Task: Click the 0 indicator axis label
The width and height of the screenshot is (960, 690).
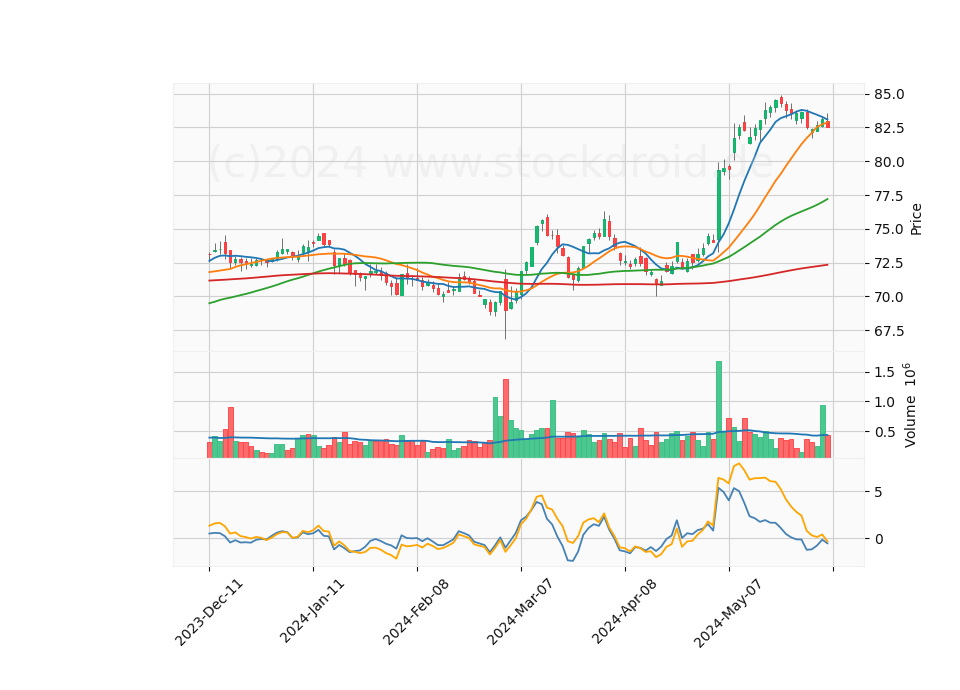Action: 879,539
